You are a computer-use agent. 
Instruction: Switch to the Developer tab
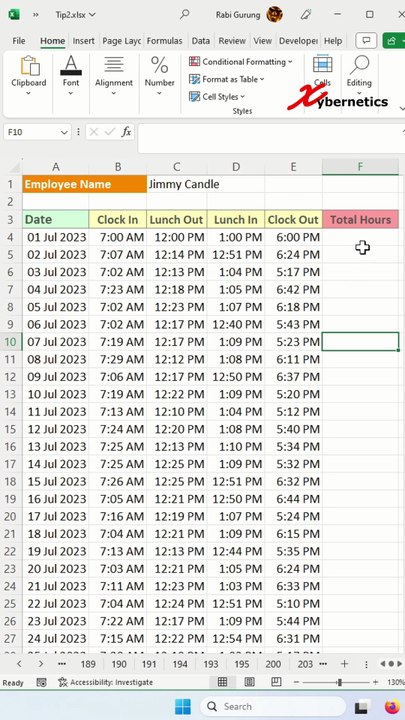298,41
